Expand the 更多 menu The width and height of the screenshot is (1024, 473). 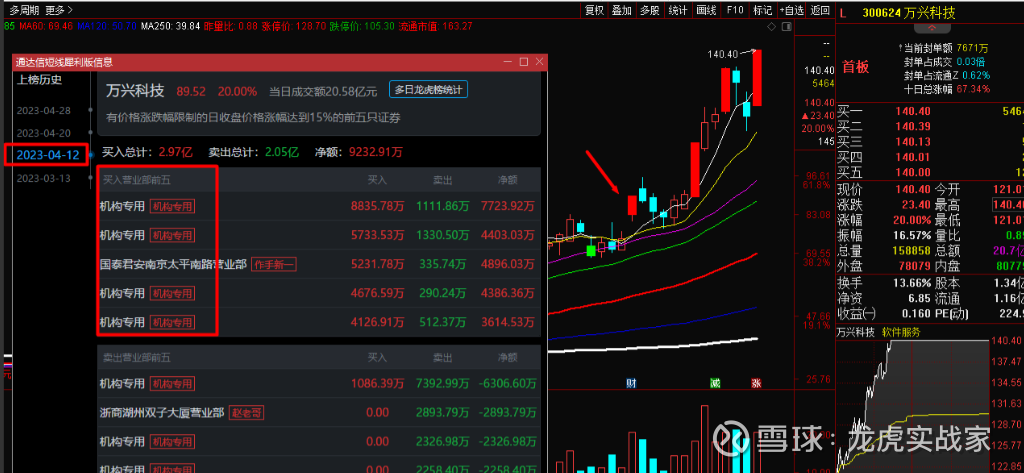coord(59,10)
